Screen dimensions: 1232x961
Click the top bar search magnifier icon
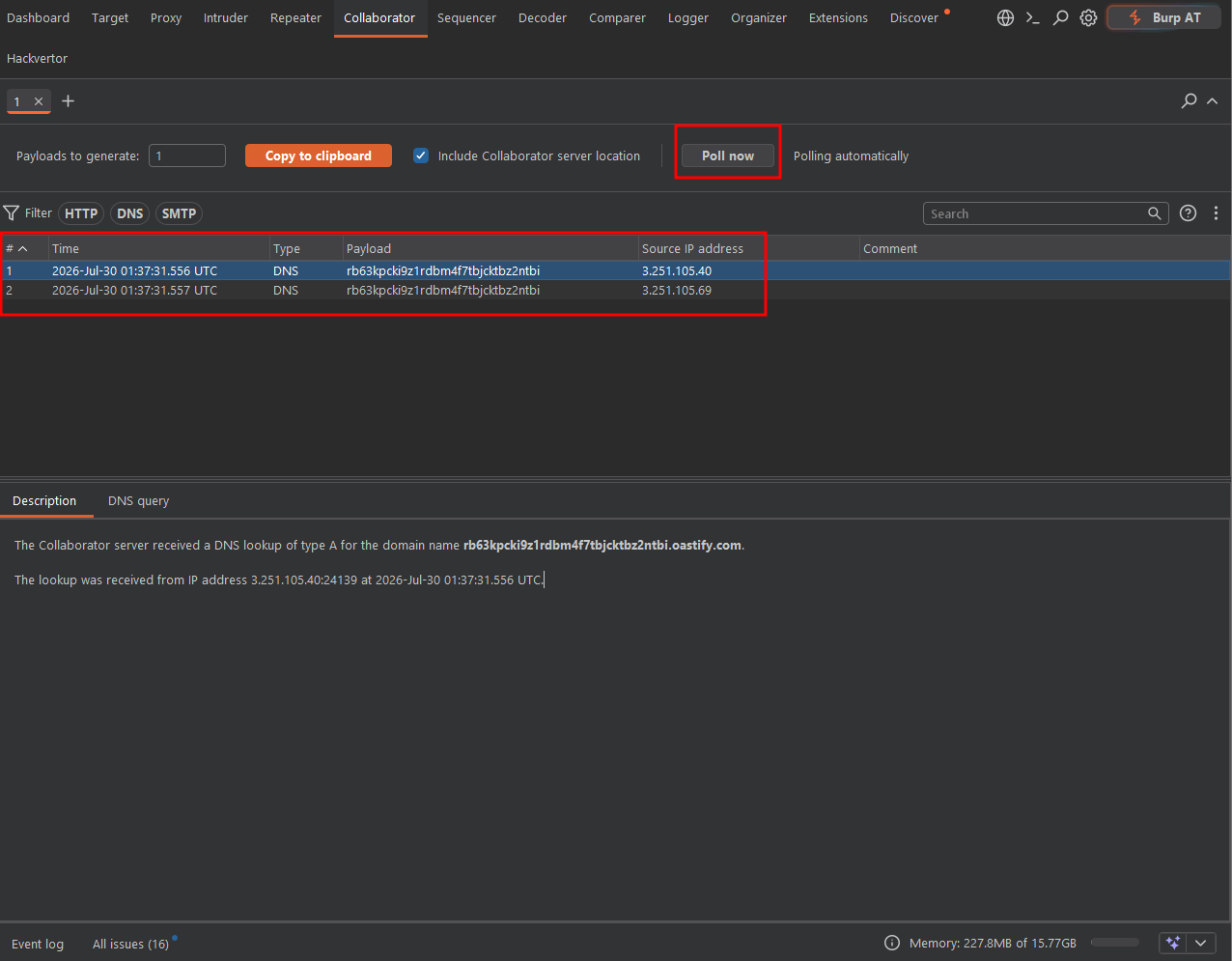1060,18
